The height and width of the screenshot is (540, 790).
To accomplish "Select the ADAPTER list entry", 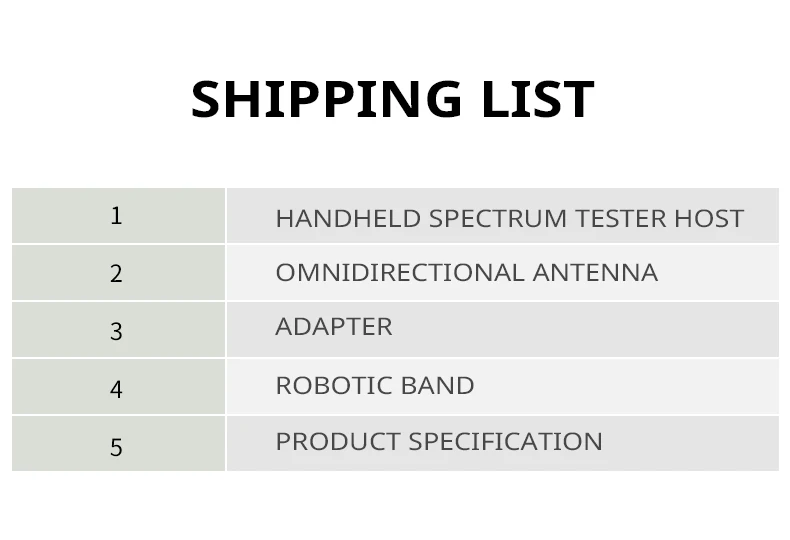I will 334,326.
